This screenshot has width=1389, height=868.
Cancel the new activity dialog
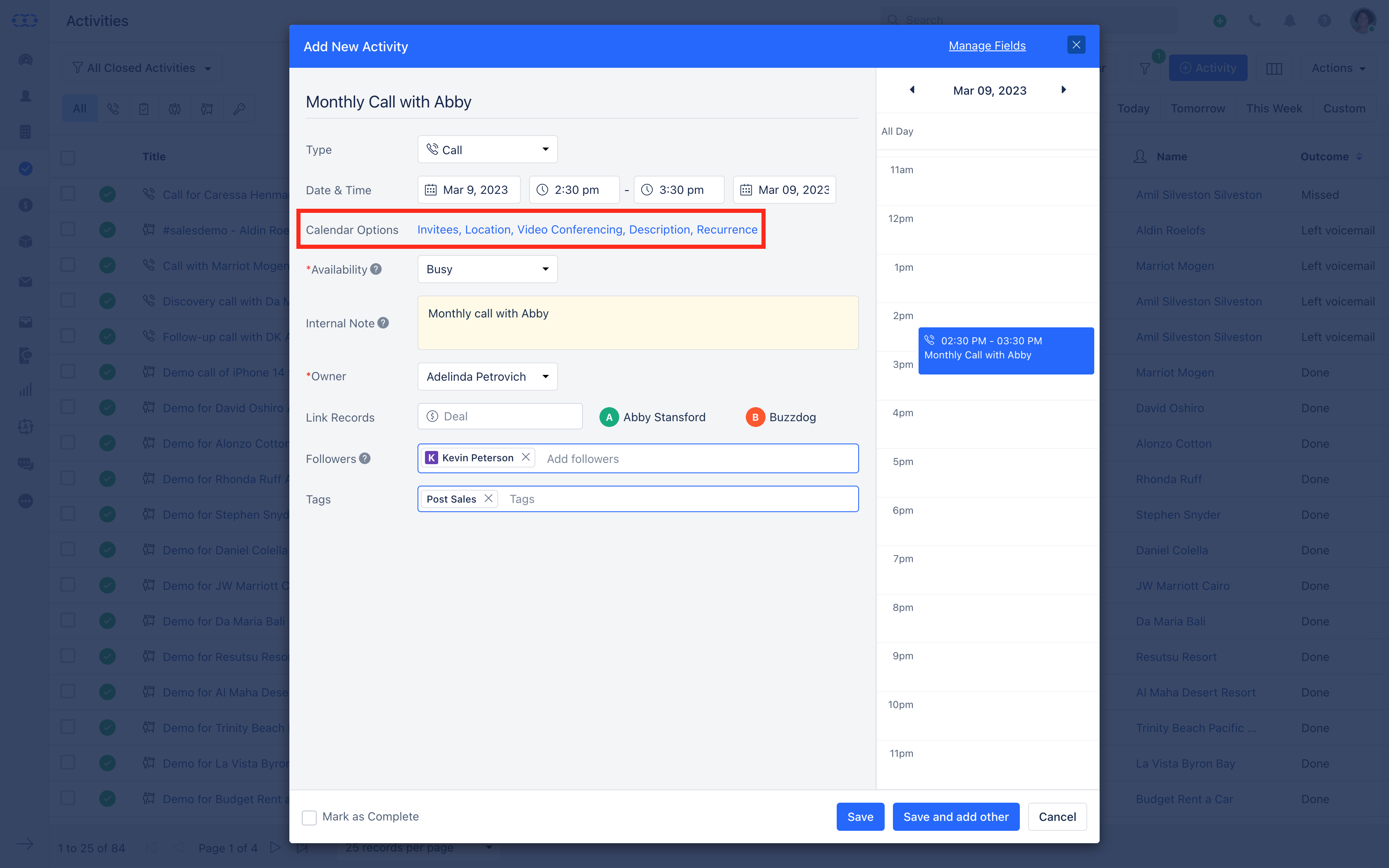pyautogui.click(x=1057, y=816)
